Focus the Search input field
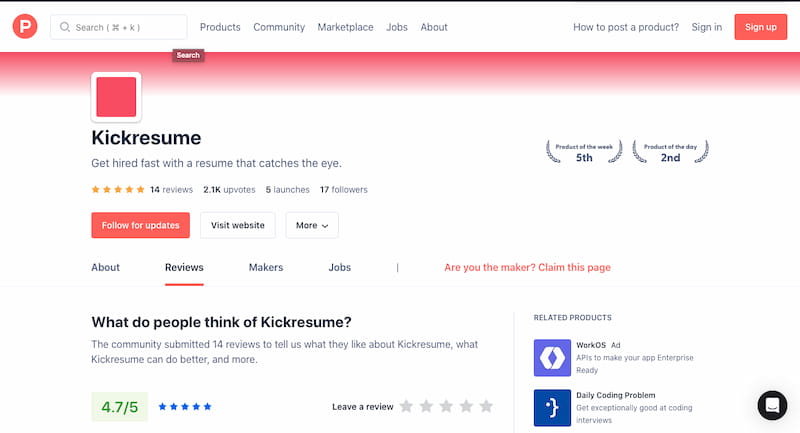This screenshot has height=433, width=800. tap(118, 27)
